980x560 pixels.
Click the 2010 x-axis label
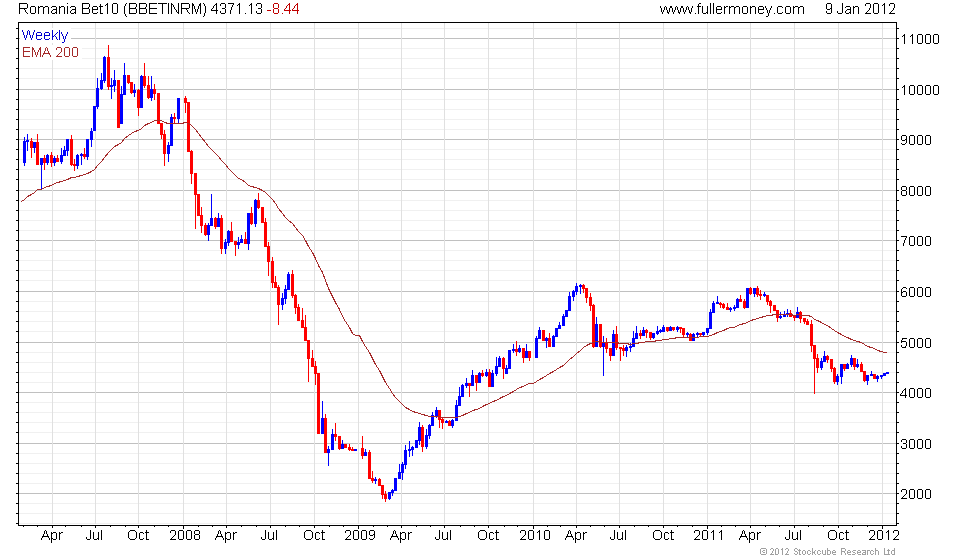(535, 536)
